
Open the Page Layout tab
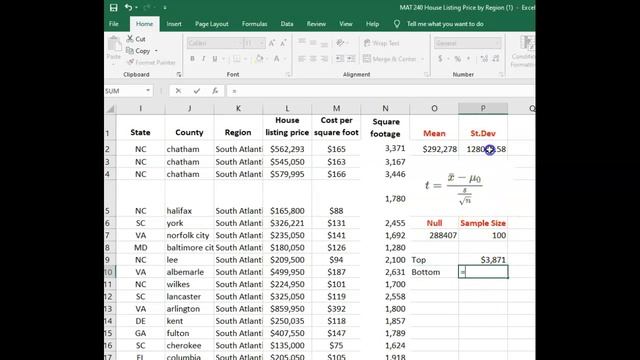click(211, 24)
